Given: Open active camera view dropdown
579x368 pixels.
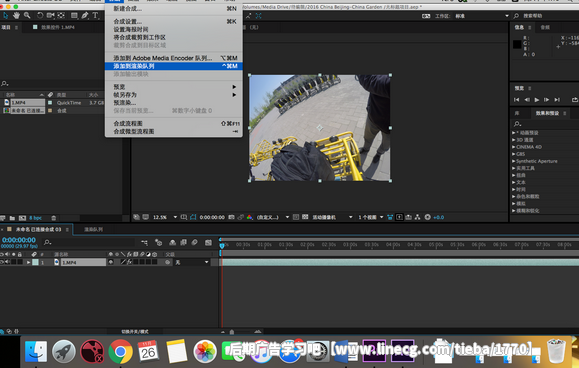Looking at the screenshot, I should [x=332, y=217].
